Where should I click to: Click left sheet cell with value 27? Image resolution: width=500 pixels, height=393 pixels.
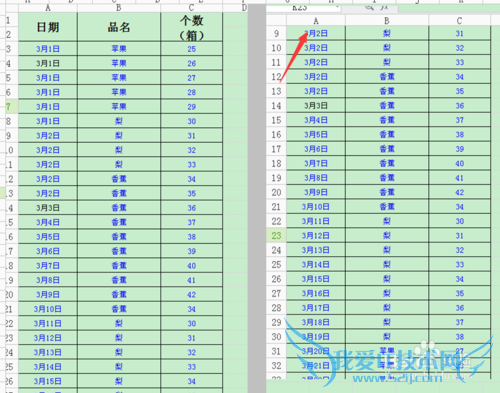coord(191,78)
